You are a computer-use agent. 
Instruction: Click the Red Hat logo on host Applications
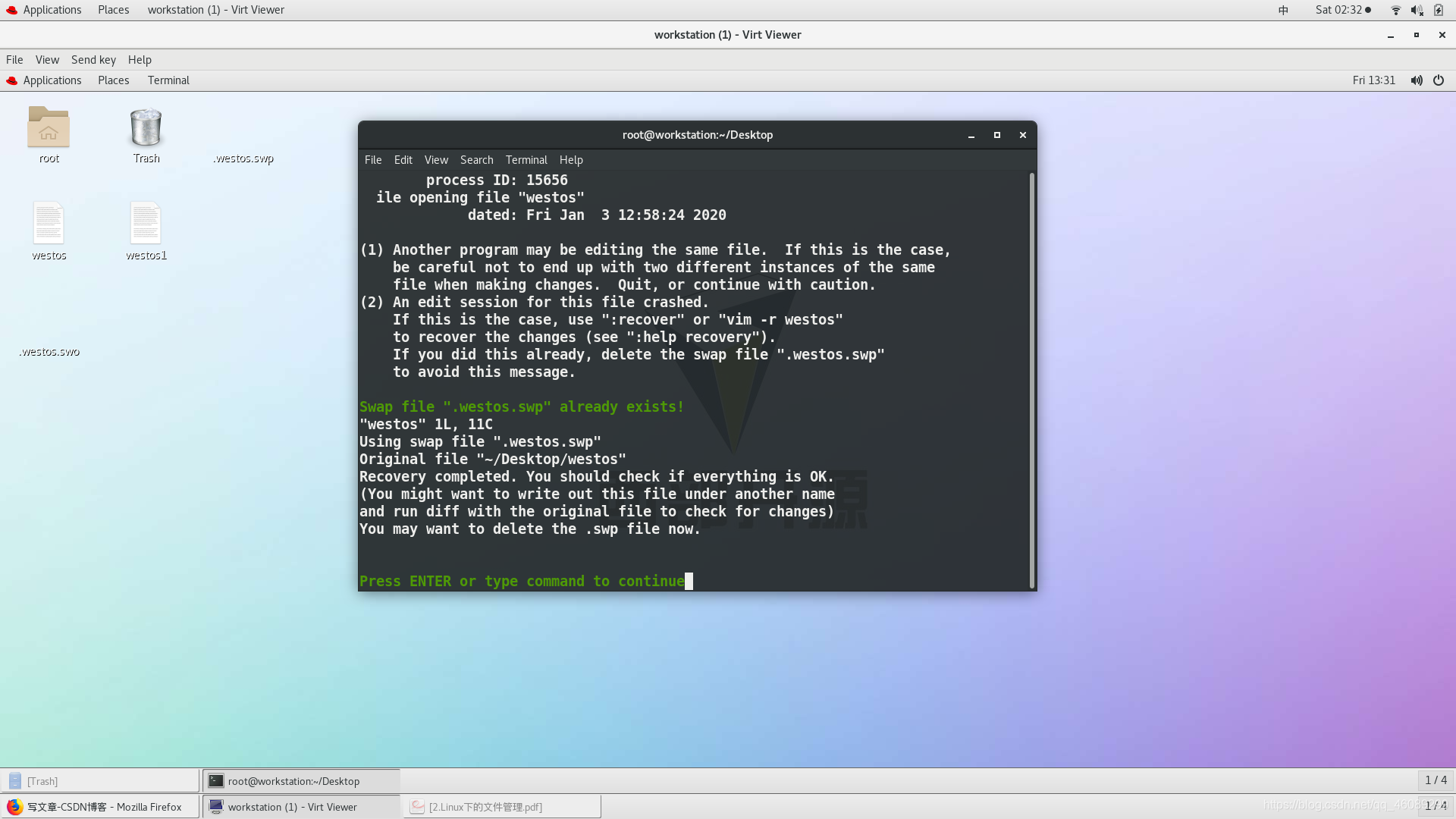tap(11, 10)
